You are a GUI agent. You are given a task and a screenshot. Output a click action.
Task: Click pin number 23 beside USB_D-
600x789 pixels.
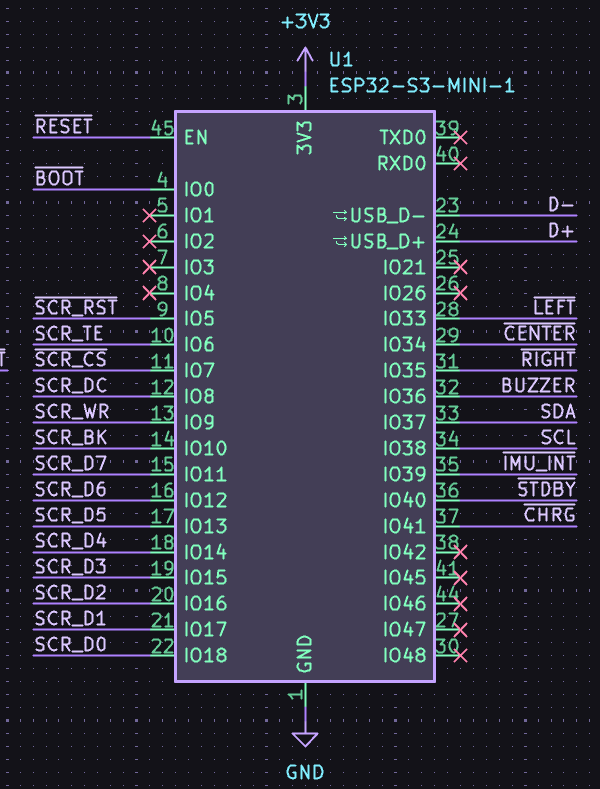coord(447,205)
